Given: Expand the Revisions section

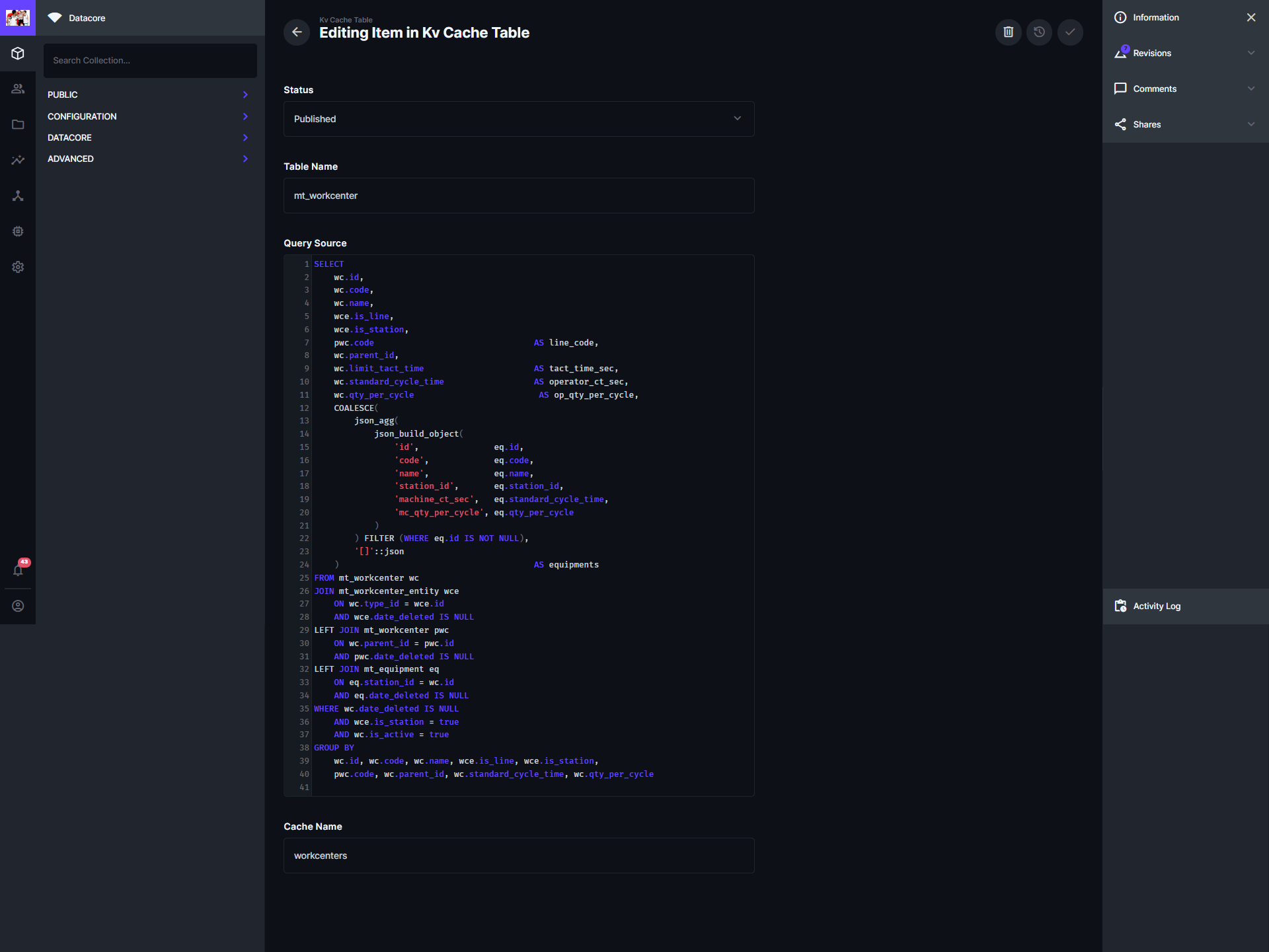Looking at the screenshot, I should click(1185, 54).
